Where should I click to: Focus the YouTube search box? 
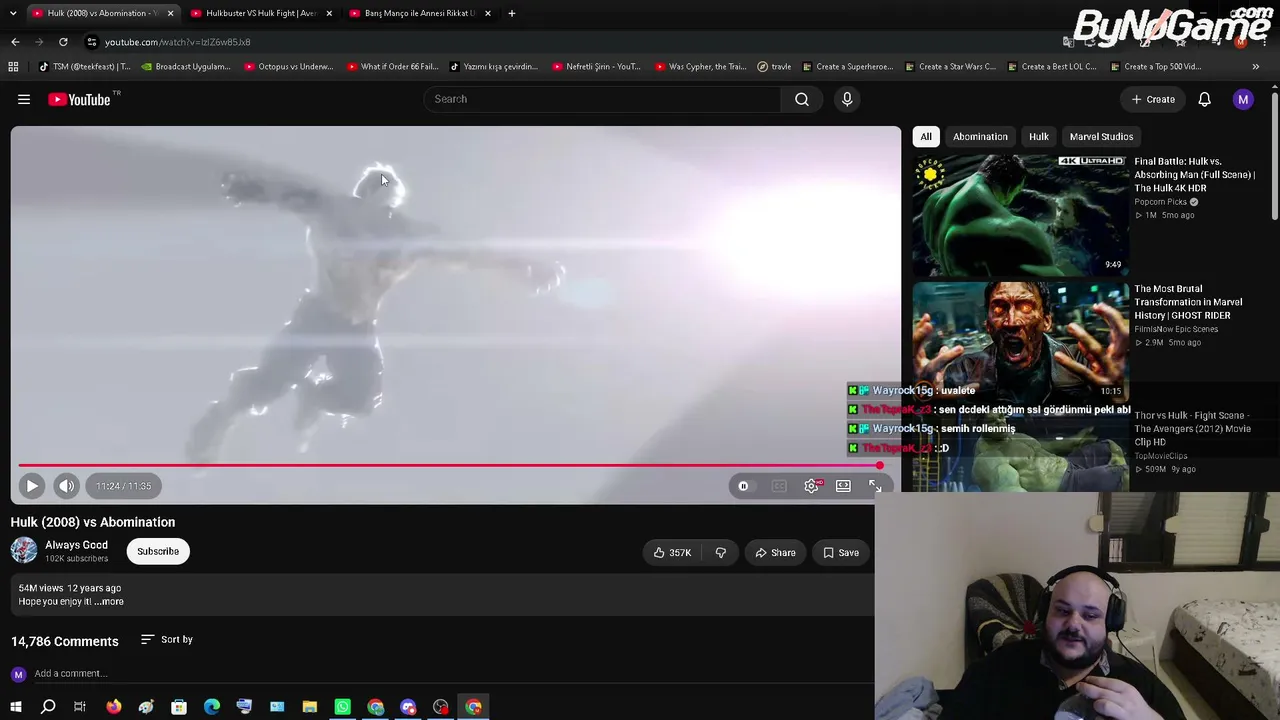pos(603,99)
